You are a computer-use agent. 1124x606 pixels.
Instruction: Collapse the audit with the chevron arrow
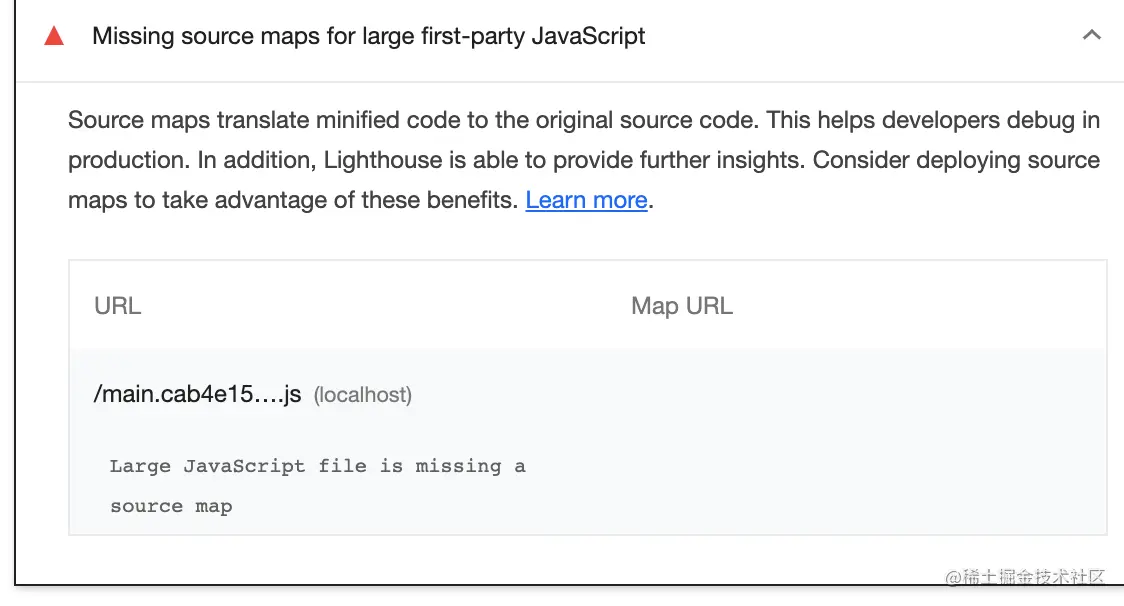click(x=1092, y=36)
